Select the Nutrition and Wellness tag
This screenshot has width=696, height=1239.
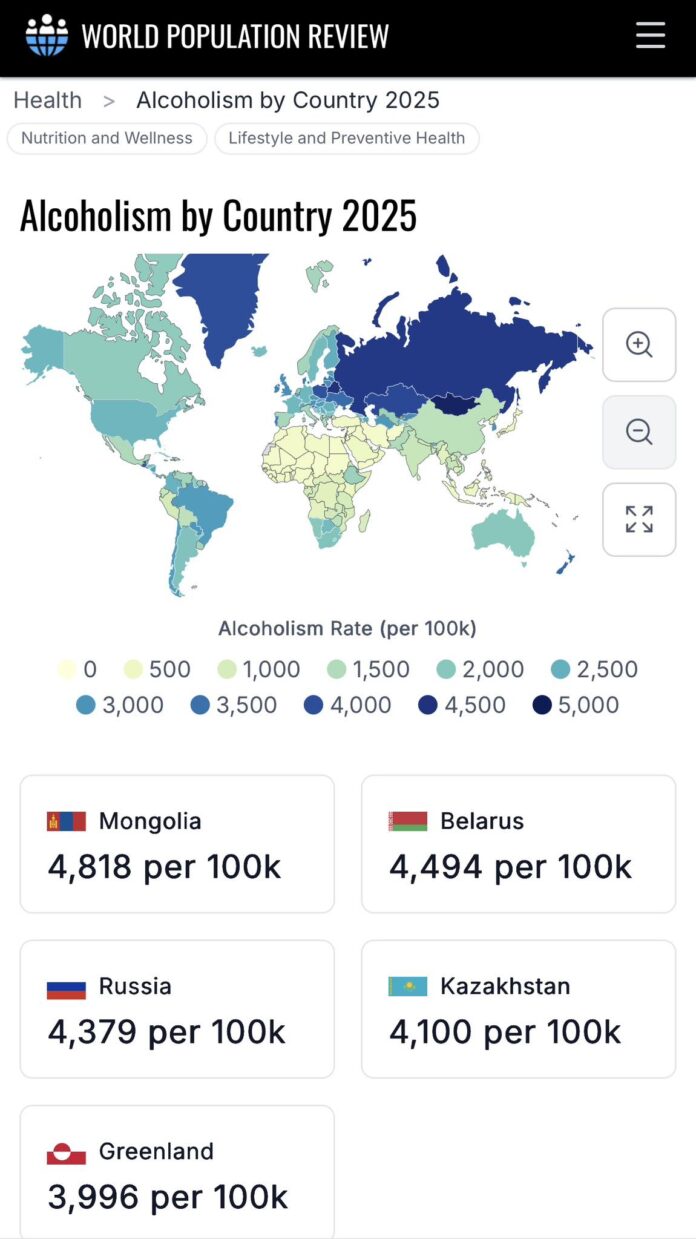(x=107, y=138)
